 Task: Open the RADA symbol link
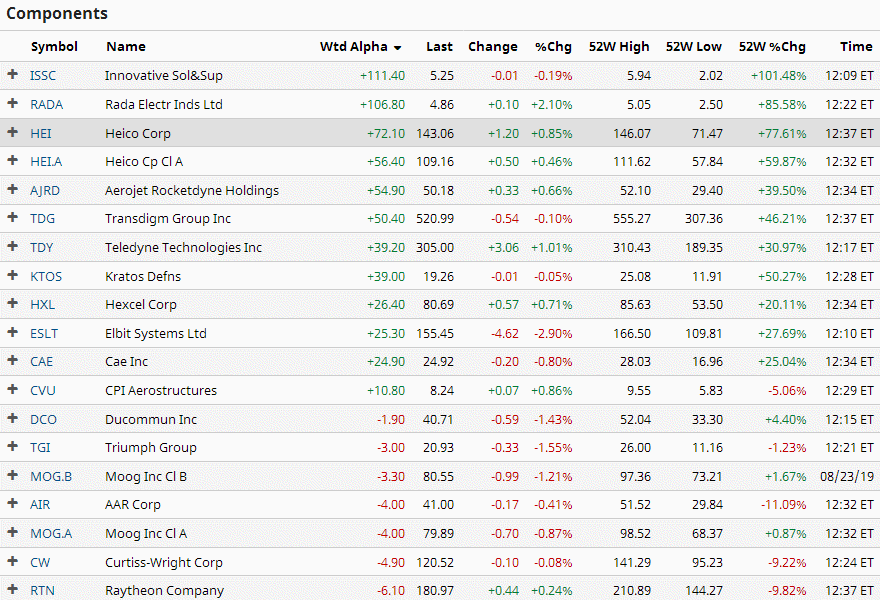(47, 104)
